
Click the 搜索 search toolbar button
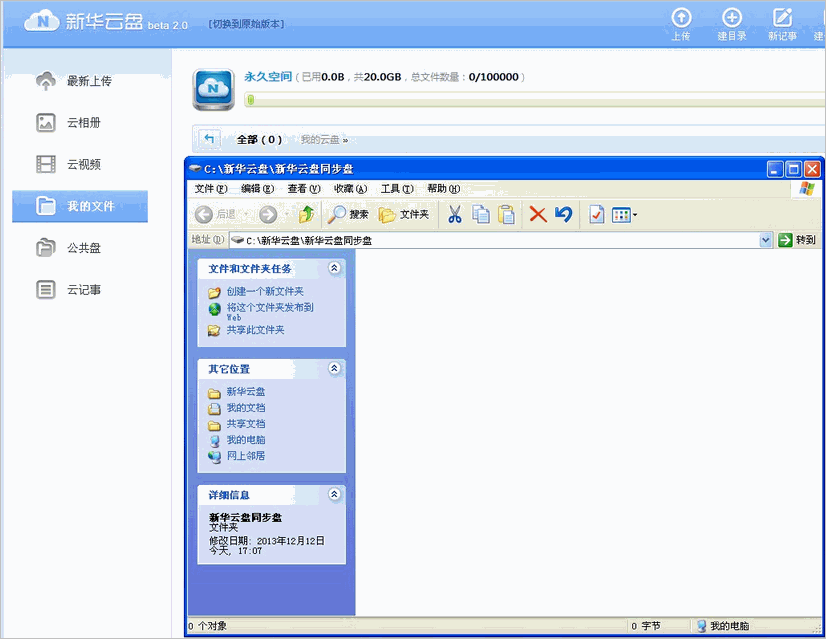pyautogui.click(x=348, y=214)
